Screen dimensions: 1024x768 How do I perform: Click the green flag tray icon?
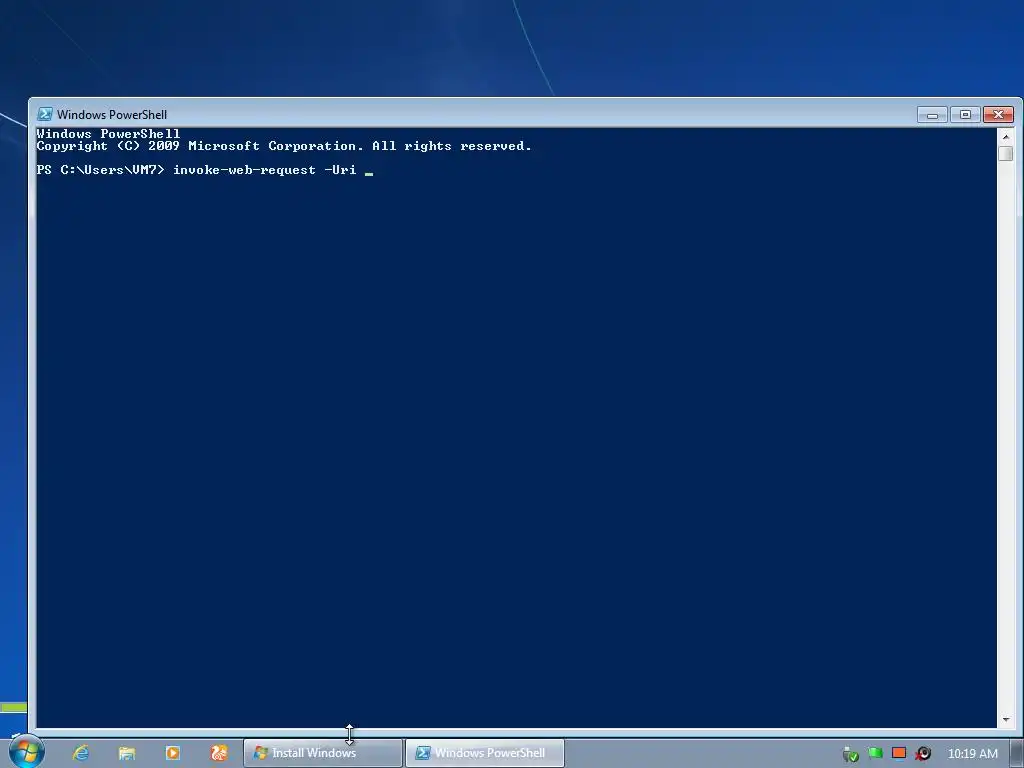875,754
